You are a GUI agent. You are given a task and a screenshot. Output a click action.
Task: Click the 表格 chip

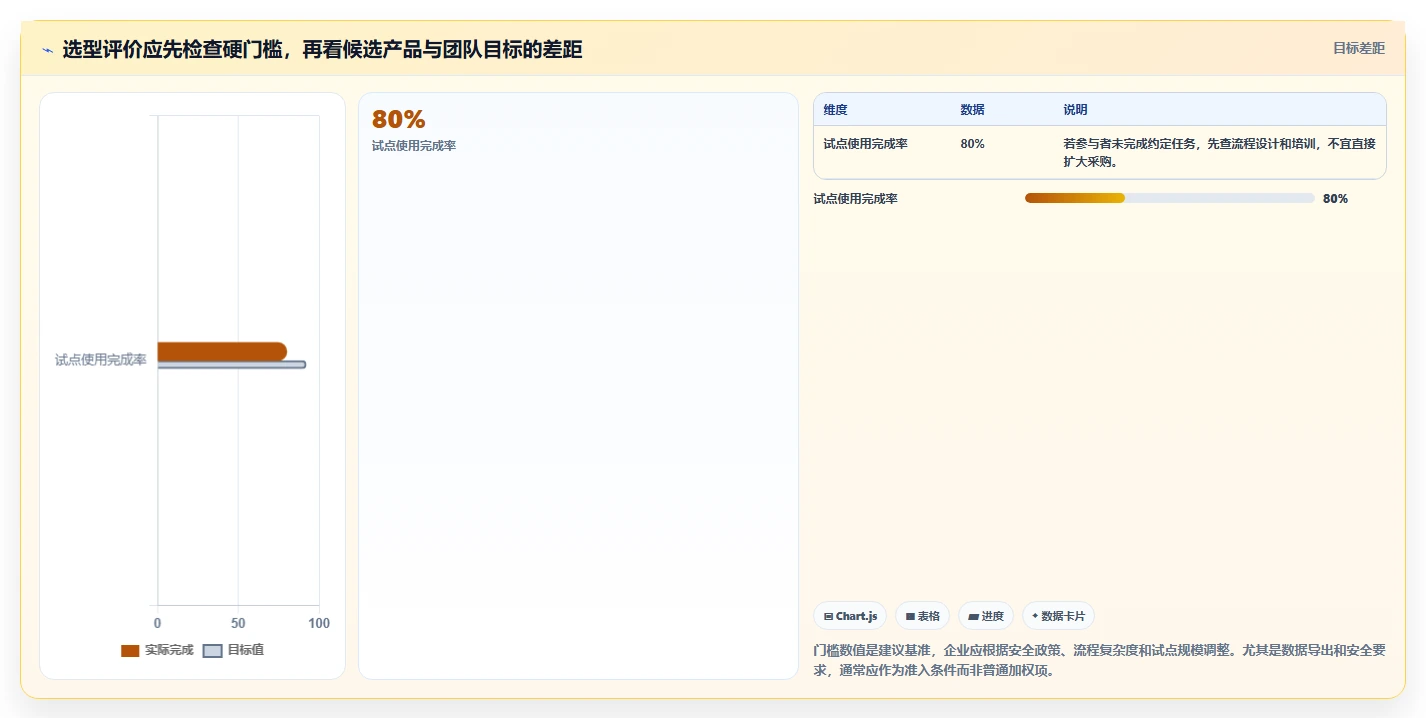pyautogui.click(x=922, y=616)
